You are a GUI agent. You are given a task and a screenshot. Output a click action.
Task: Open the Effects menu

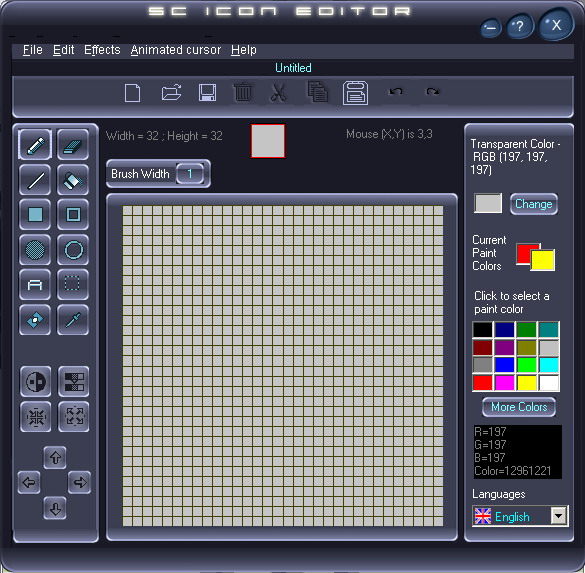102,50
